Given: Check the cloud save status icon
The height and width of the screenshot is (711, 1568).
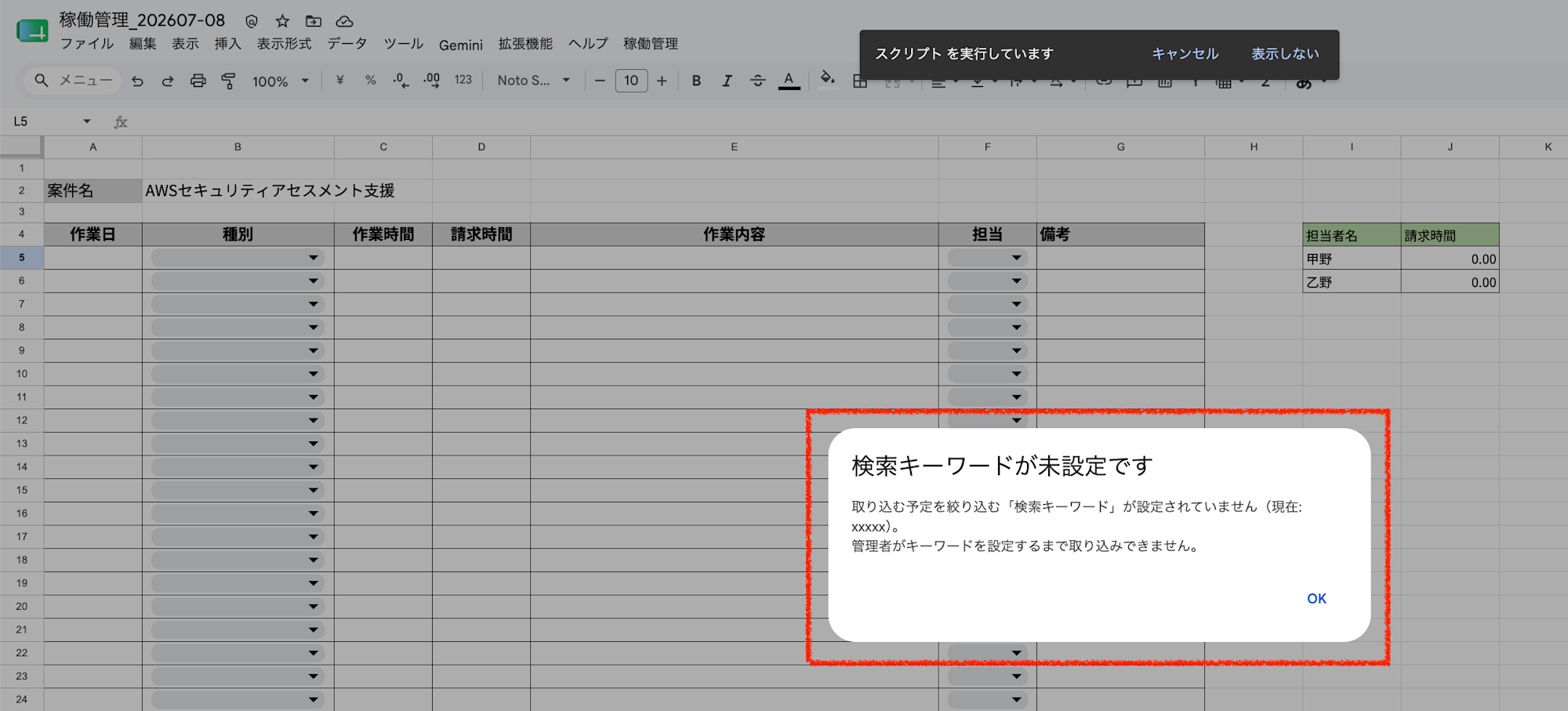Looking at the screenshot, I should click(344, 21).
